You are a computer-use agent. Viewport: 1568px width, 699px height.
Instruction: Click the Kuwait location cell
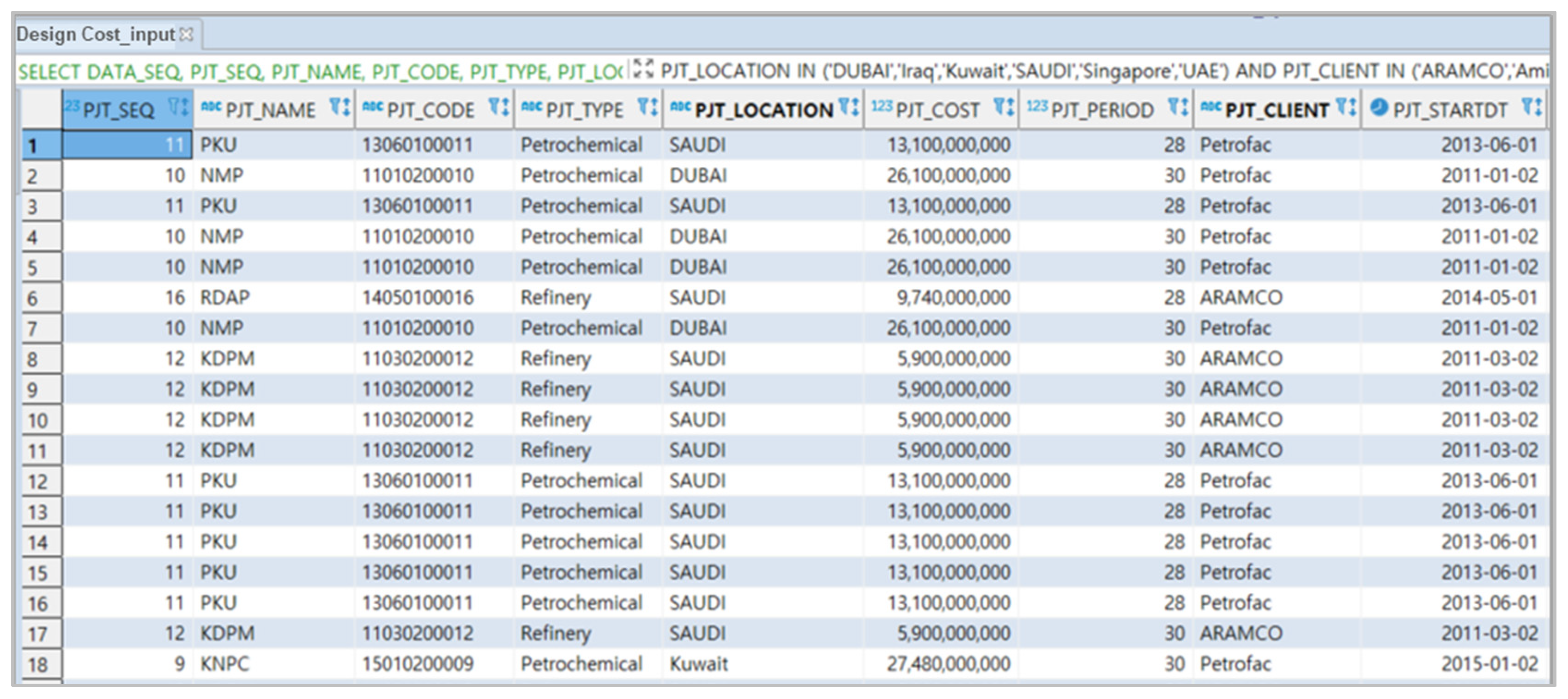point(699,664)
